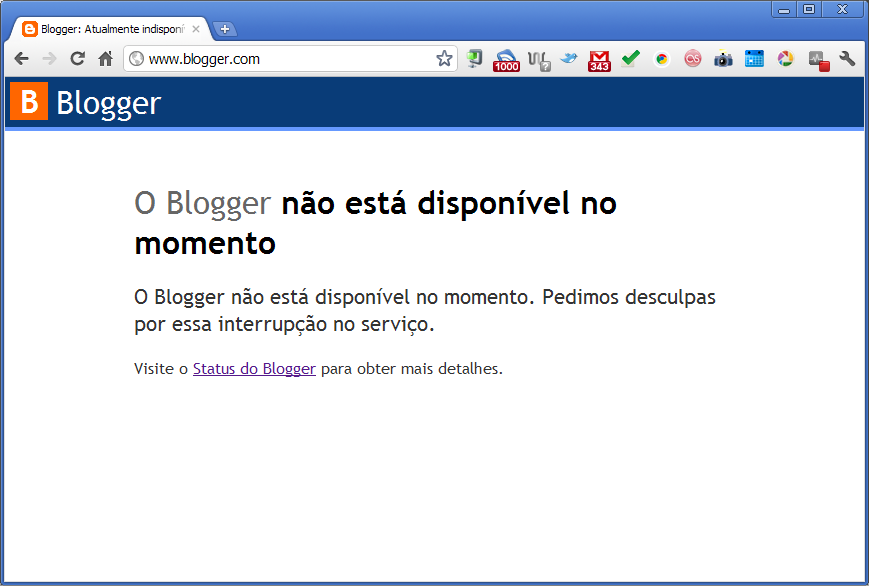This screenshot has height=586, width=869.
Task: Click the Picasa pinwheel extension icon
Action: (785, 59)
